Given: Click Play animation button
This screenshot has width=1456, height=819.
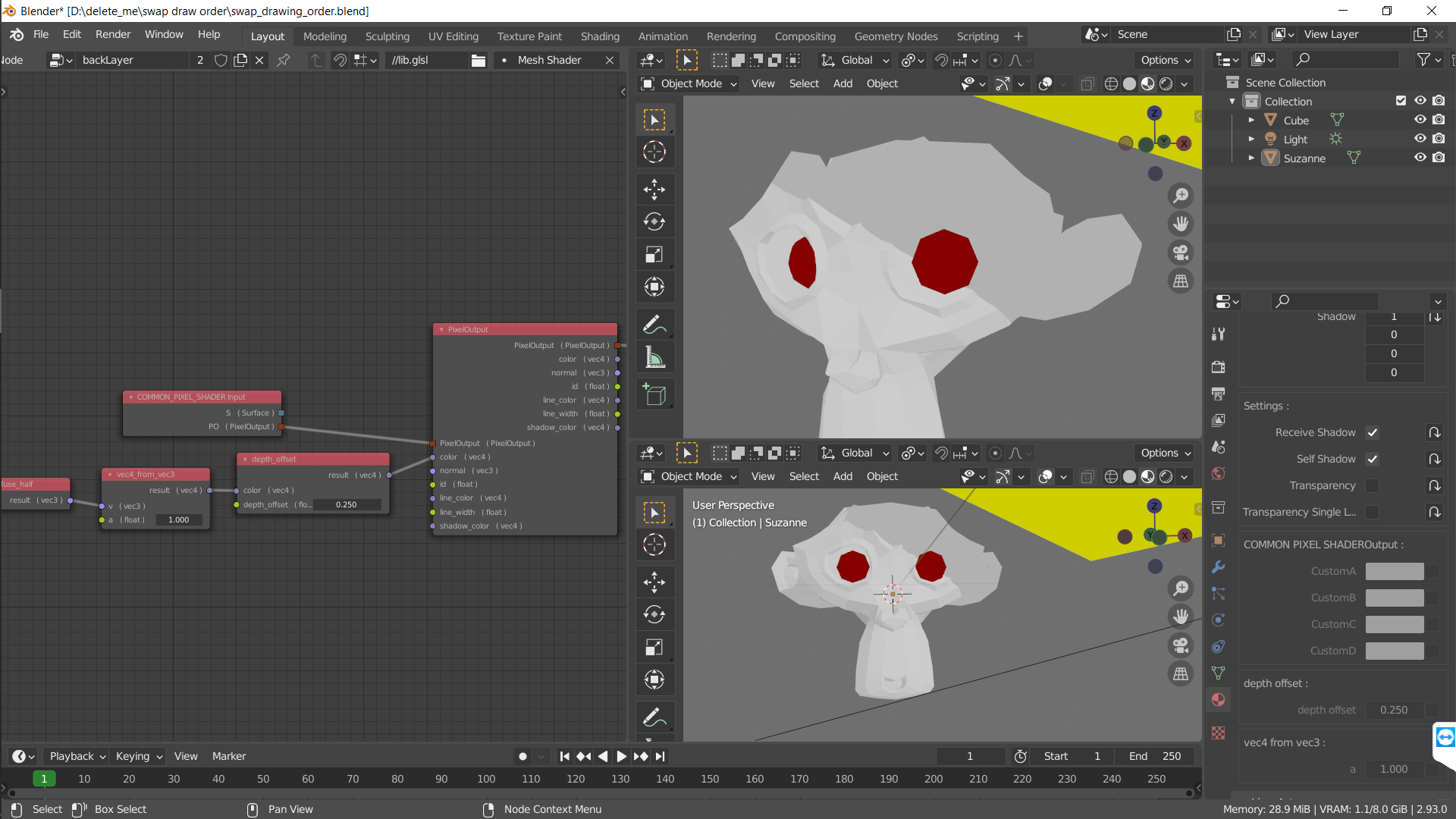Looking at the screenshot, I should point(621,756).
